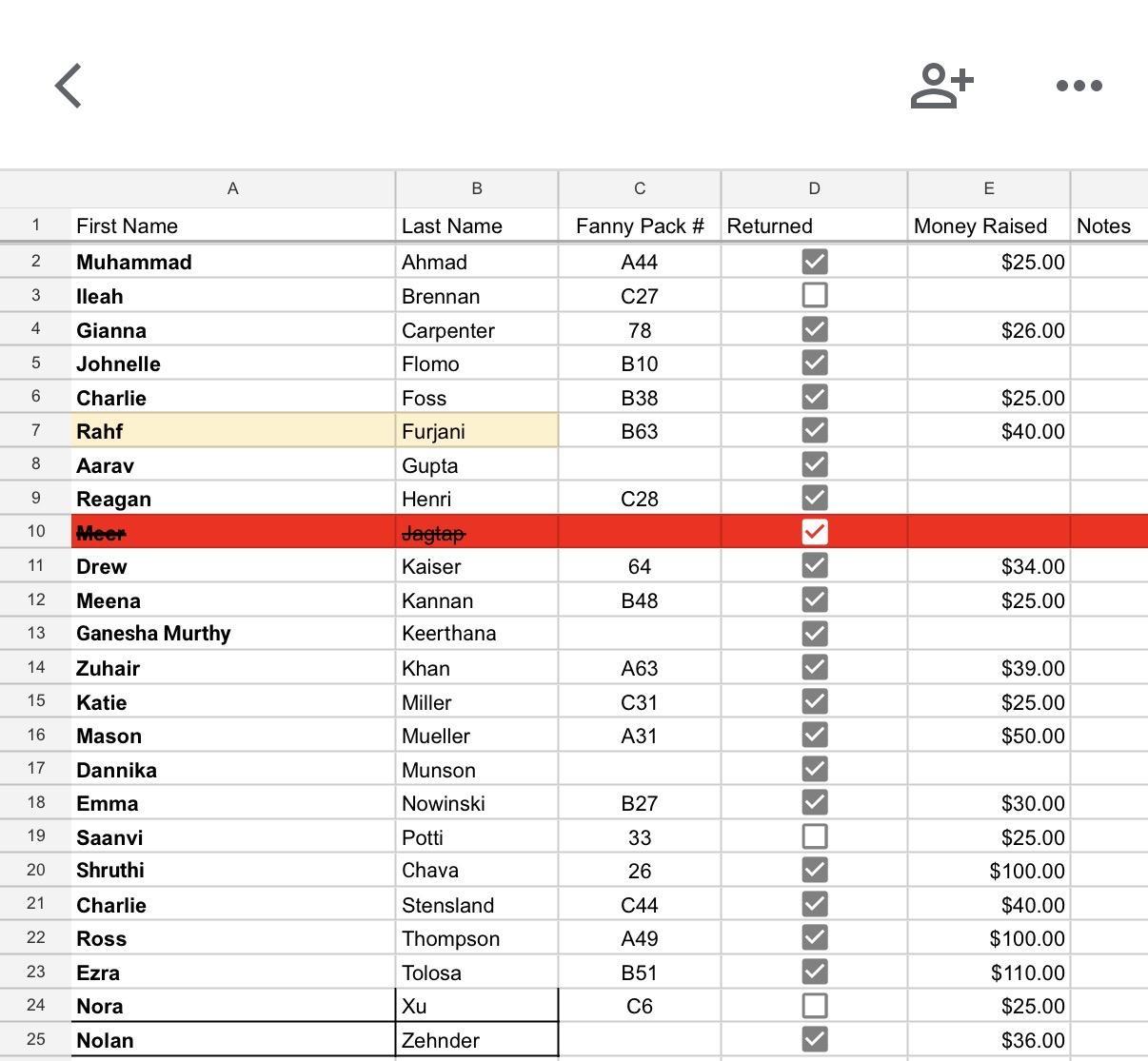
Task: Toggle red checkbox in strikethrough Jagtap row
Action: tap(814, 532)
